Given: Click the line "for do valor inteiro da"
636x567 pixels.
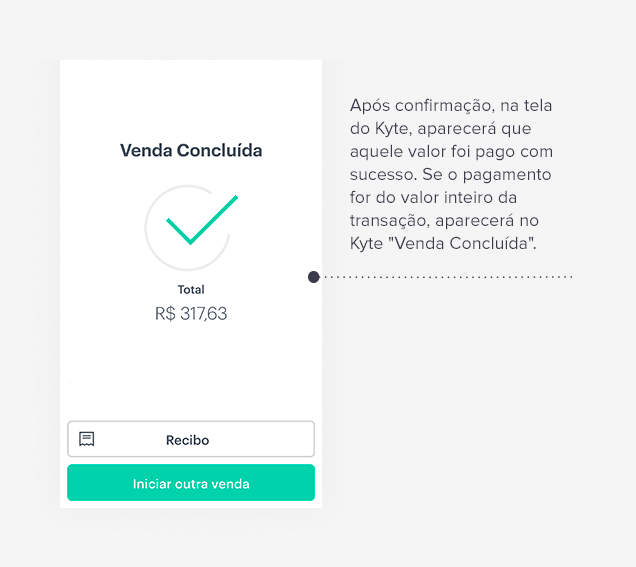Looking at the screenshot, I should click(433, 198).
